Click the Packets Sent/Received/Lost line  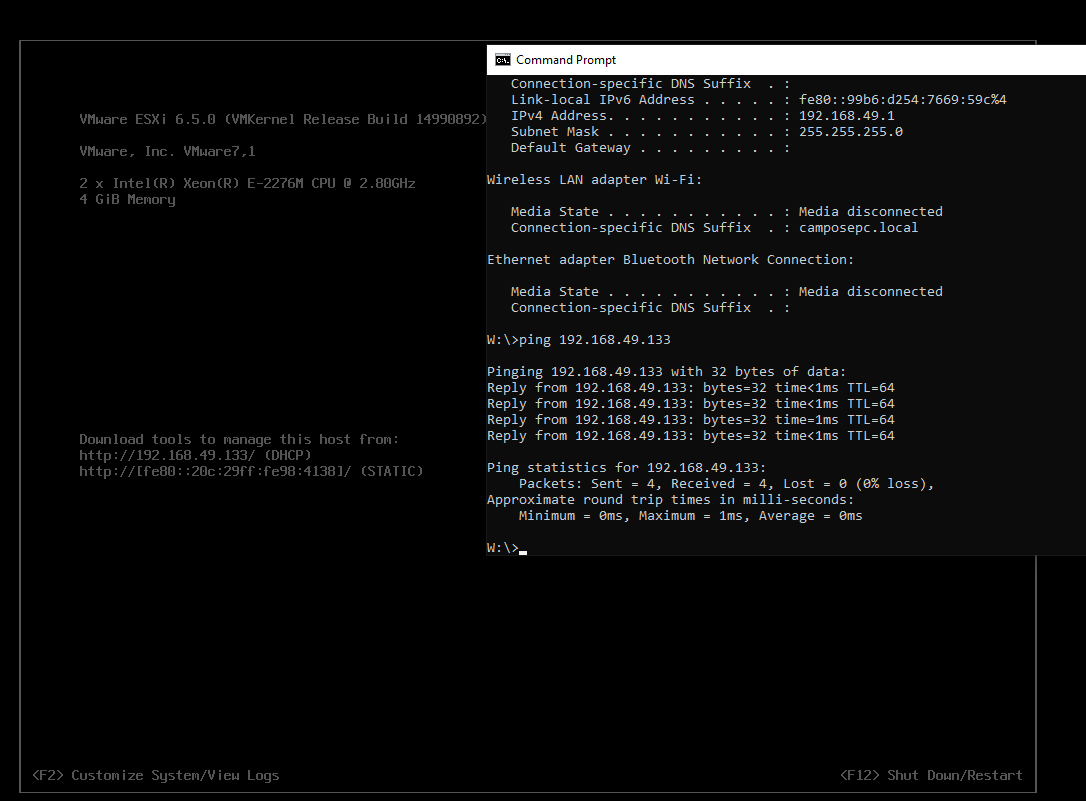click(727, 483)
